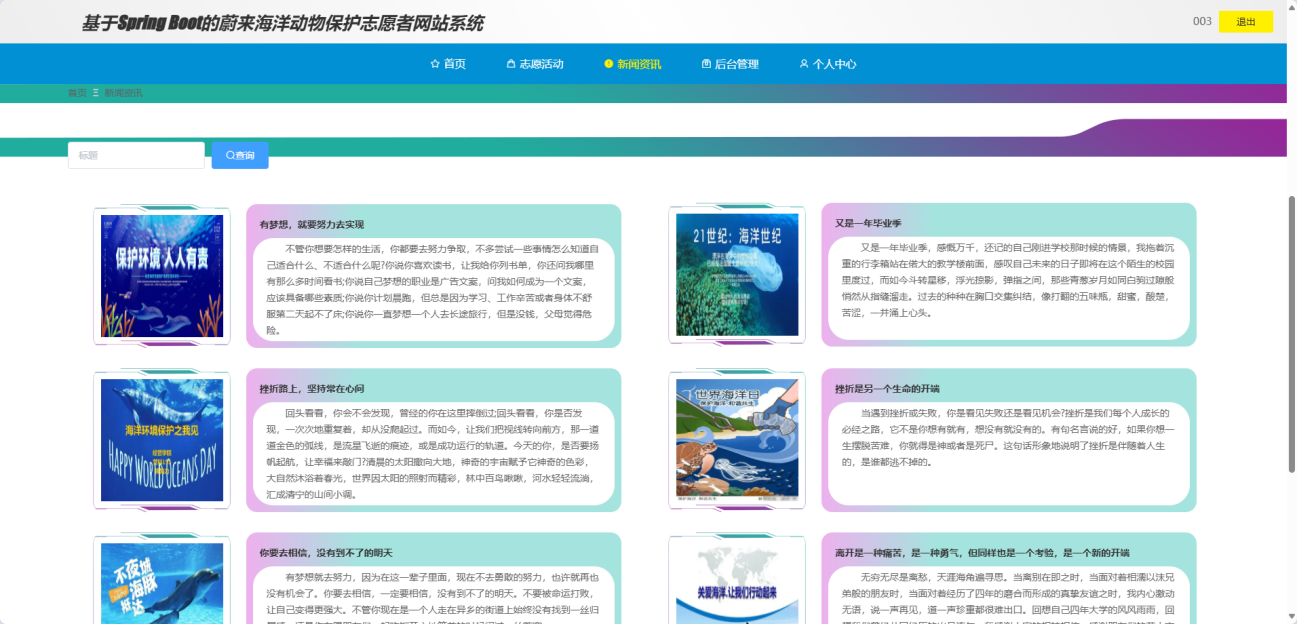
Task: Click the username 003 in header
Action: point(1202,22)
